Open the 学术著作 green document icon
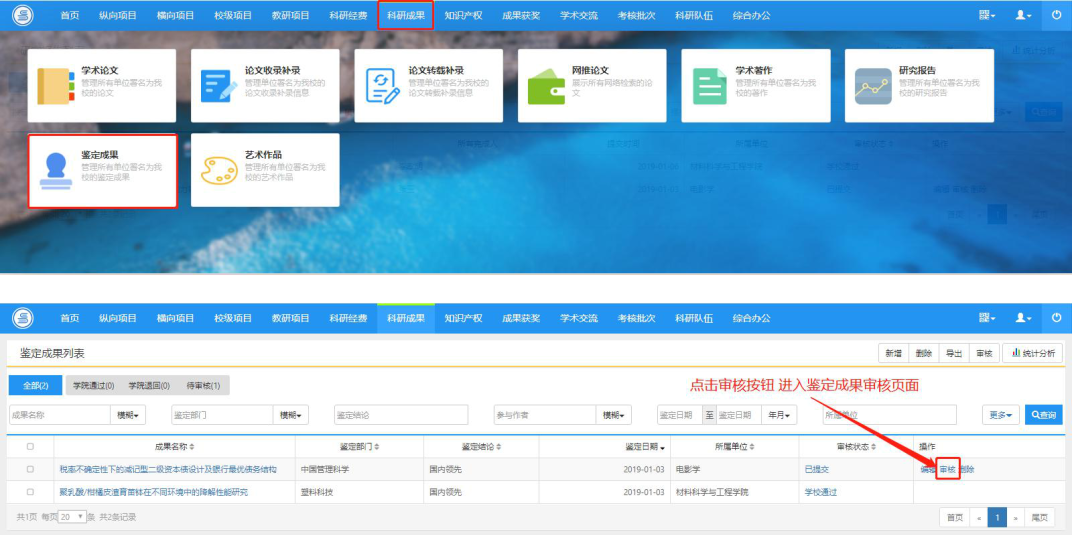Image resolution: width=1072 pixels, height=535 pixels. point(709,86)
